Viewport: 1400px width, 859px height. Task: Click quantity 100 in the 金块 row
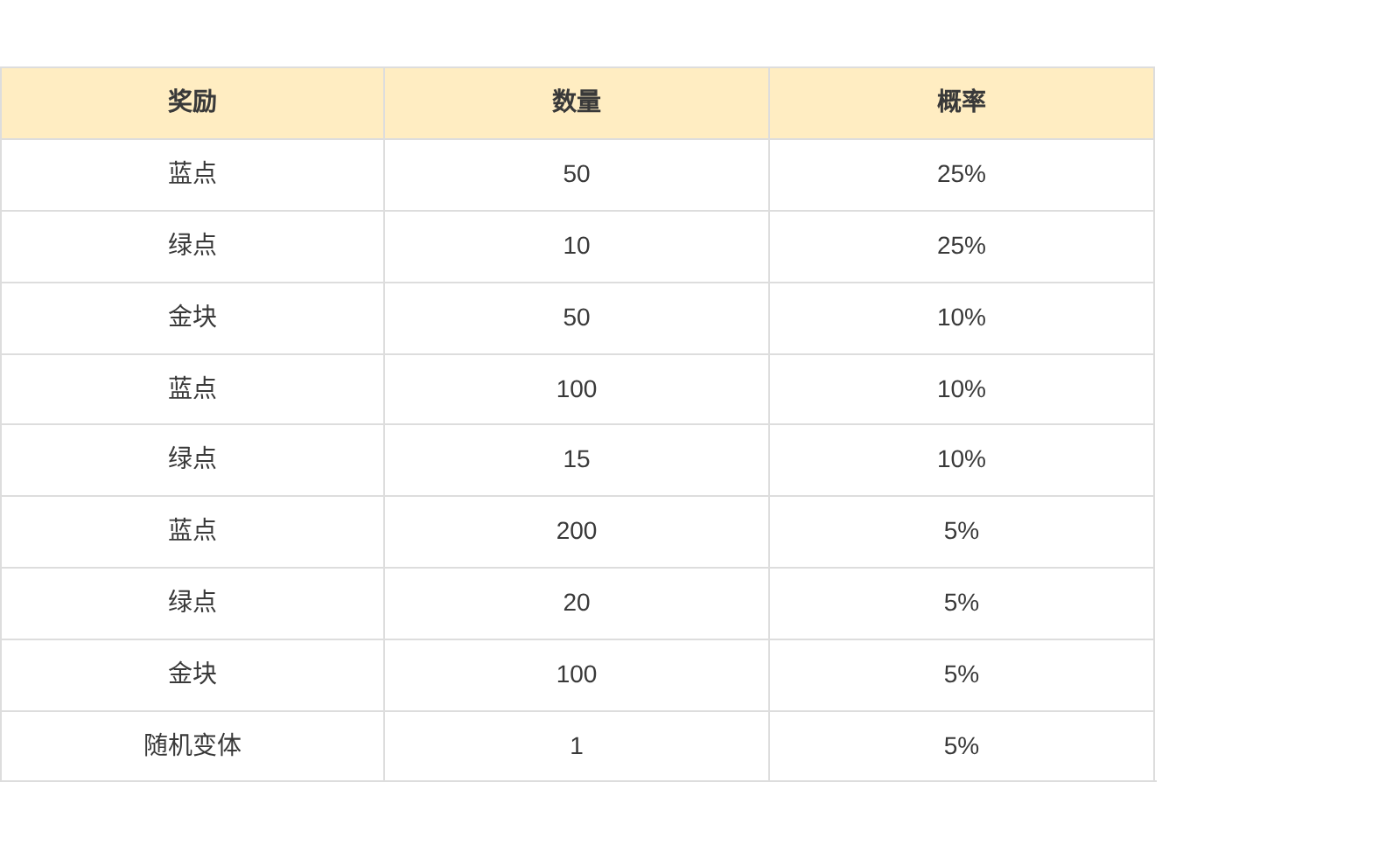click(x=576, y=674)
